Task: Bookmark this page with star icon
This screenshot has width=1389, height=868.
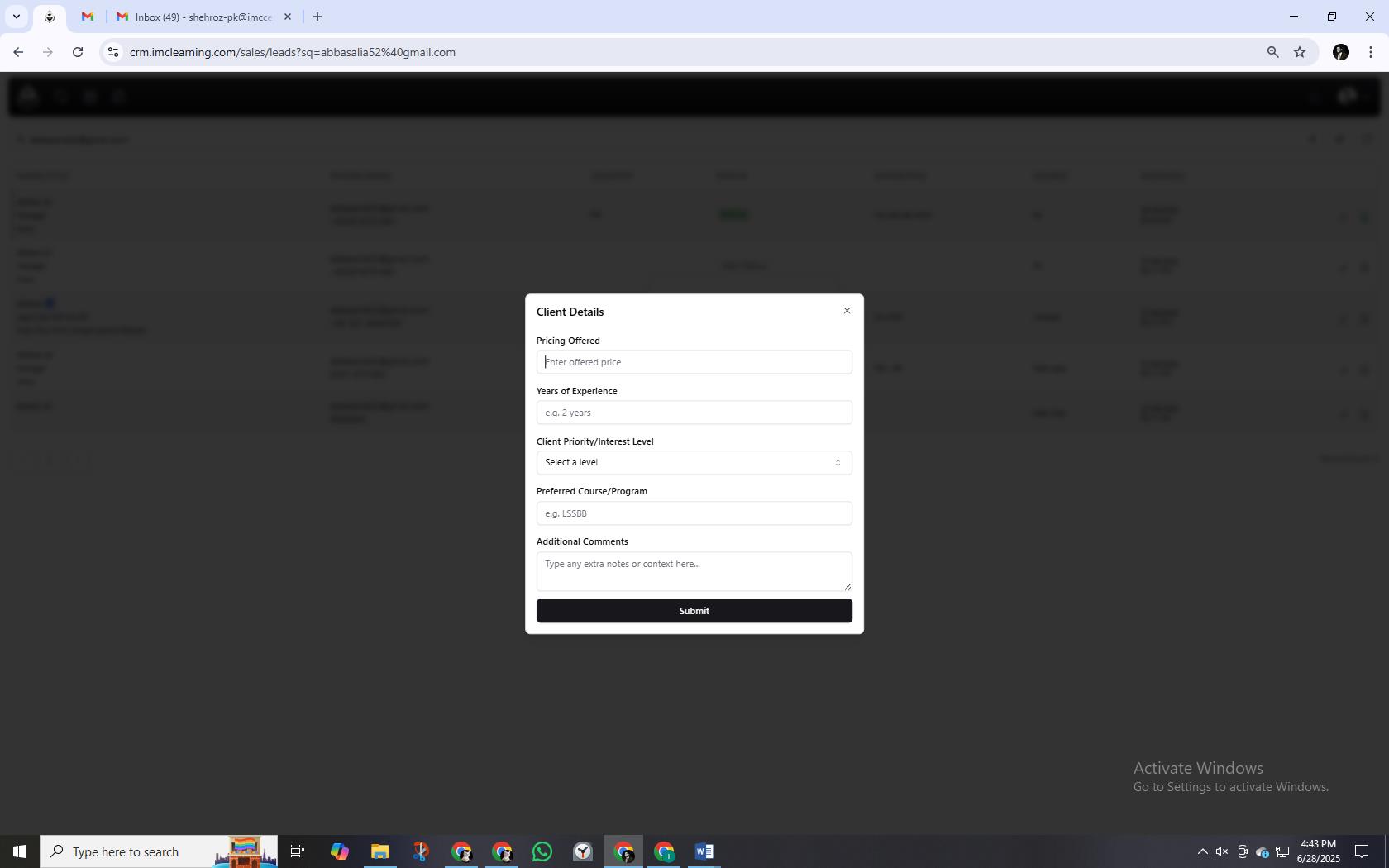Action: pyautogui.click(x=1300, y=52)
